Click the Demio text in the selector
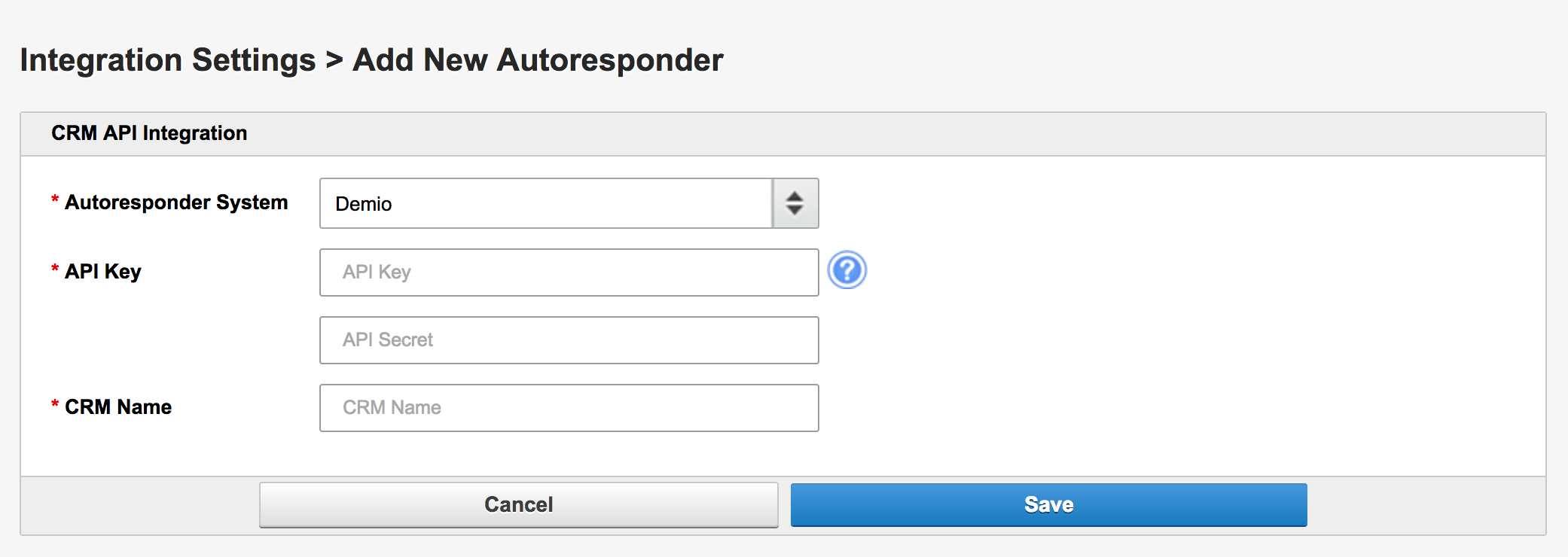The width and height of the screenshot is (1568, 557). point(364,204)
